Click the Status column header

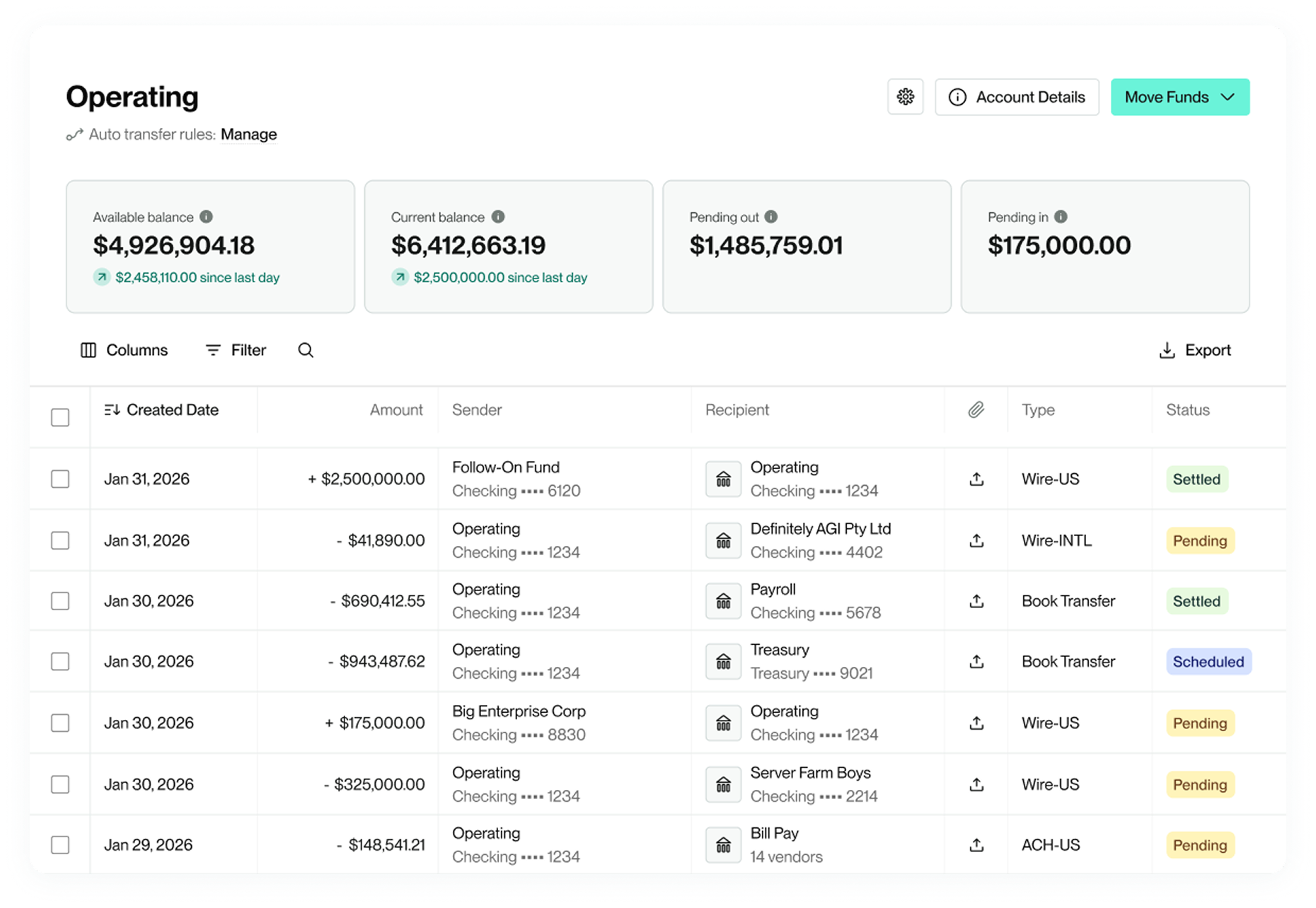1188,409
